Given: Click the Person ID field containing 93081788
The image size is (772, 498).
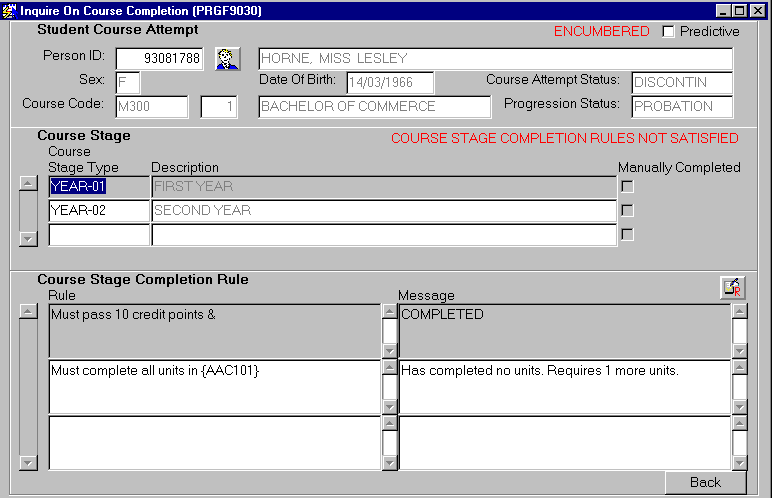Looking at the screenshot, I should pos(159,59).
